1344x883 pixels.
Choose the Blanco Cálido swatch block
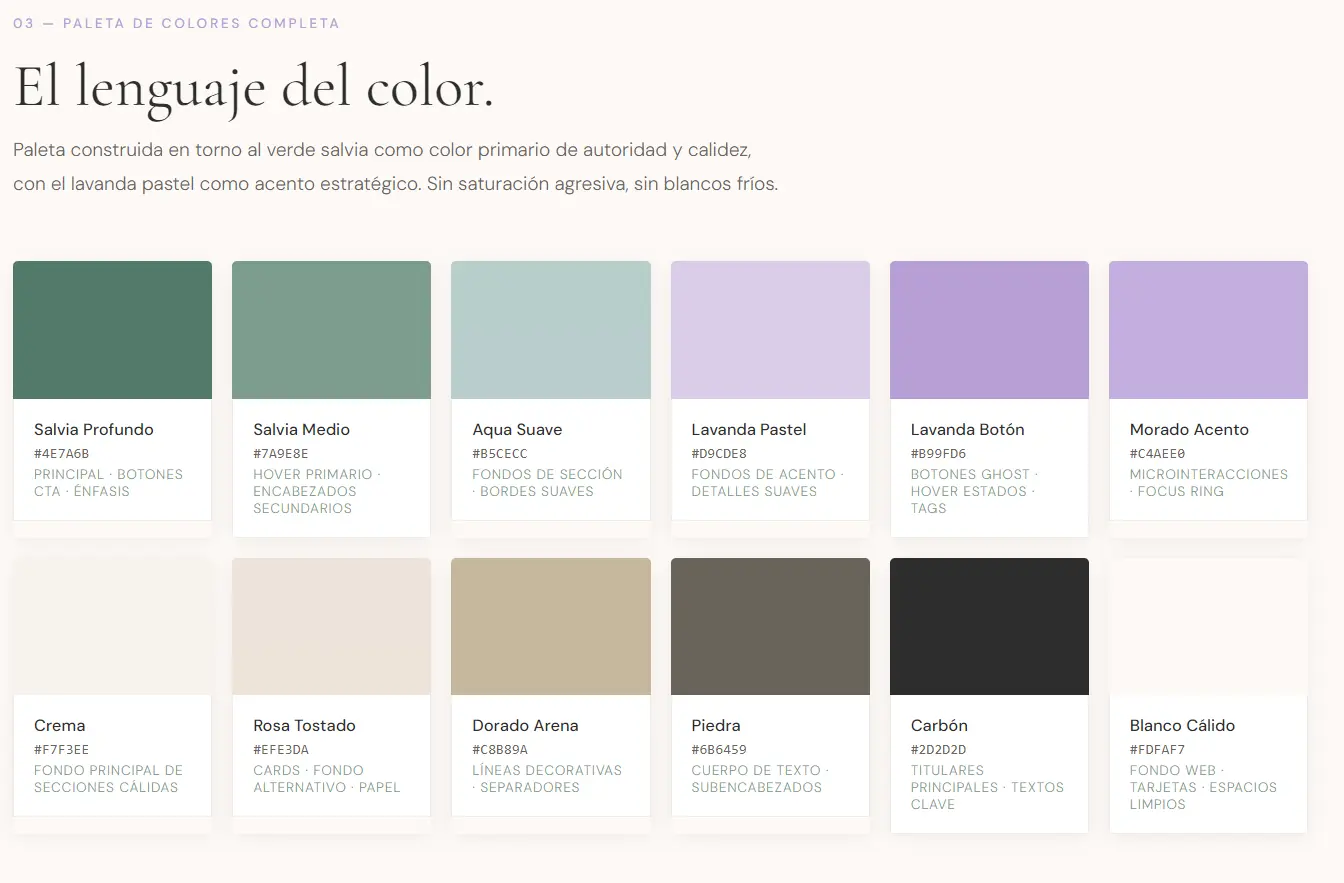[x=1208, y=626]
